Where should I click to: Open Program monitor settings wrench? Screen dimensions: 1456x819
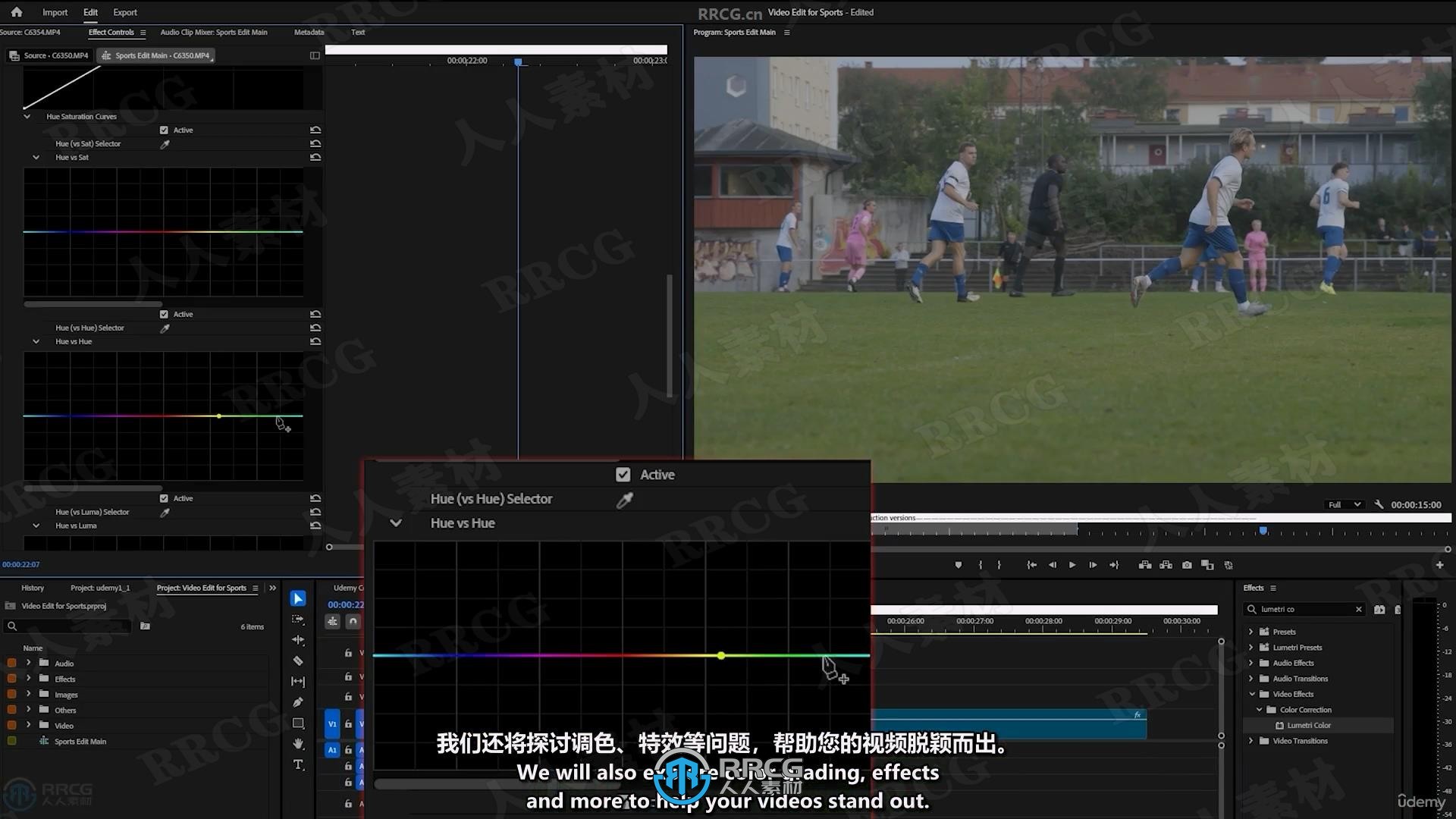coord(1379,505)
